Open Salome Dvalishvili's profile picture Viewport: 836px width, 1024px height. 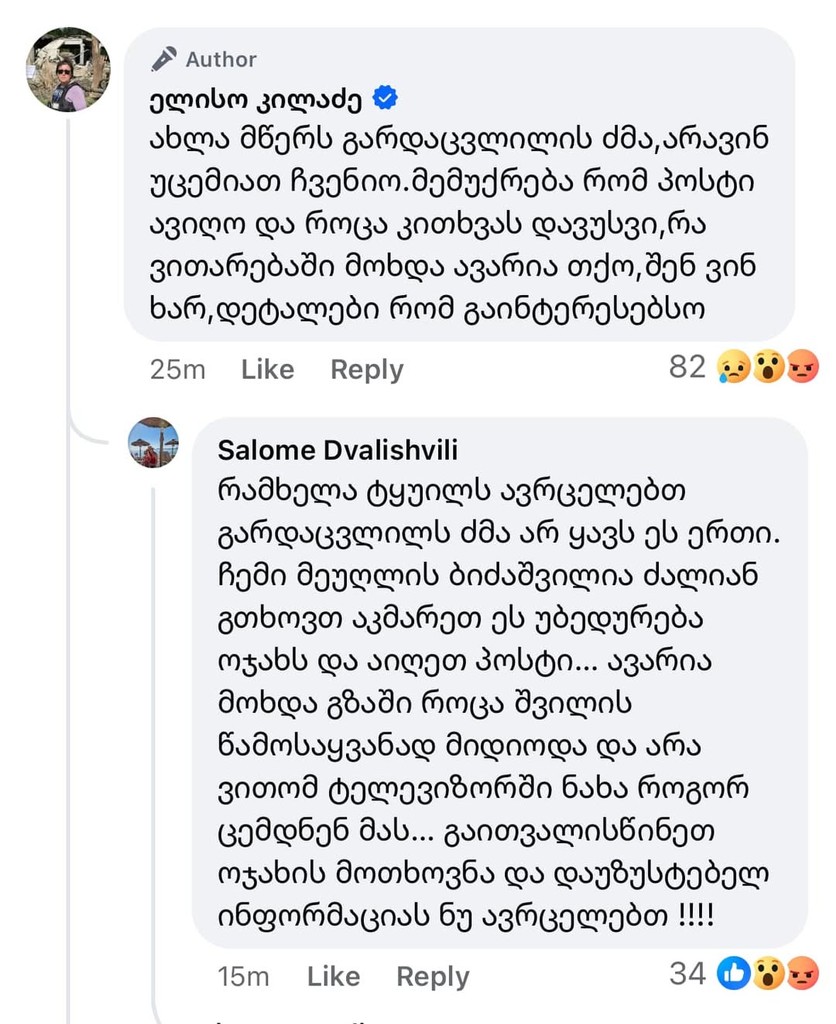(x=154, y=442)
